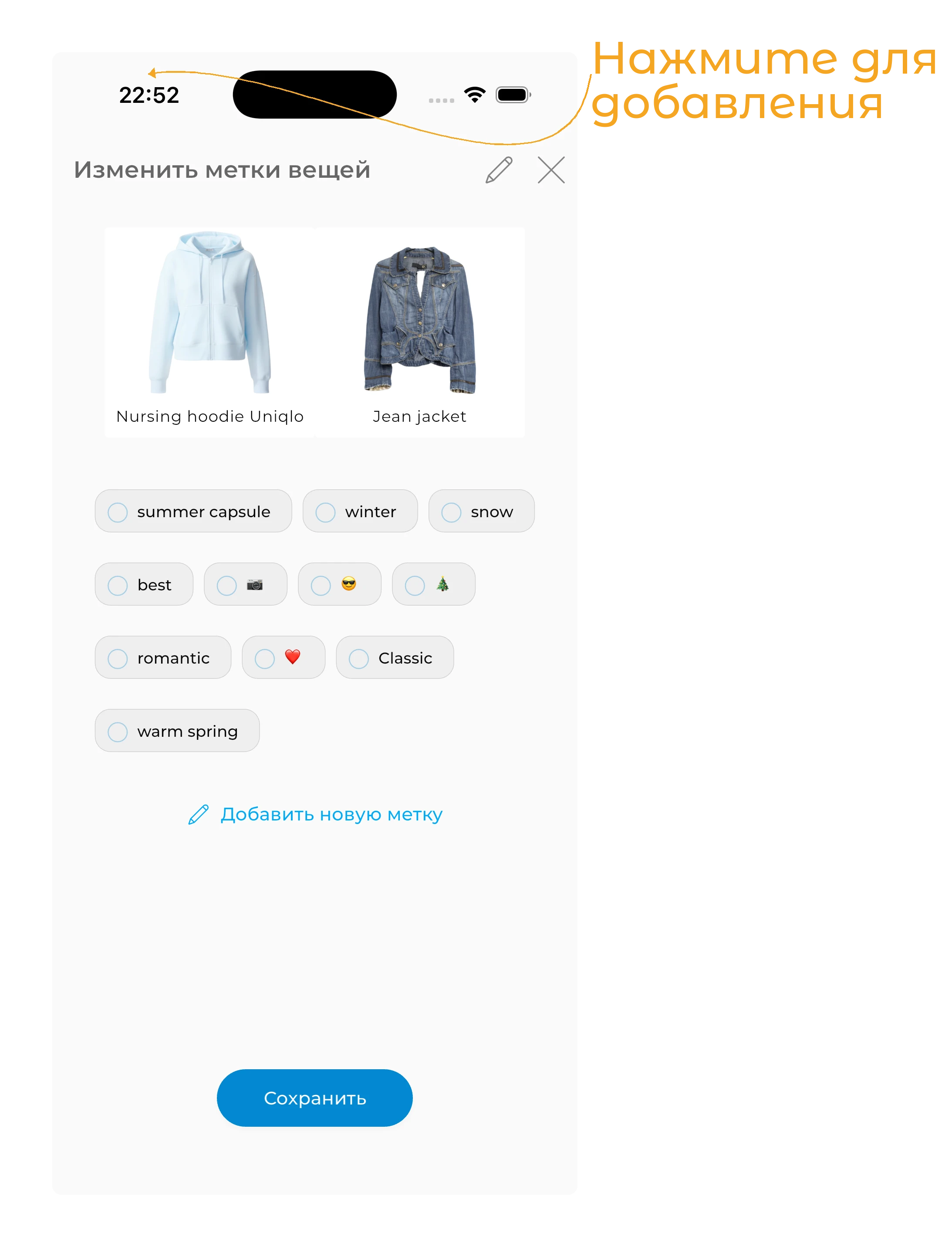Toggle the winter tag

[360, 511]
